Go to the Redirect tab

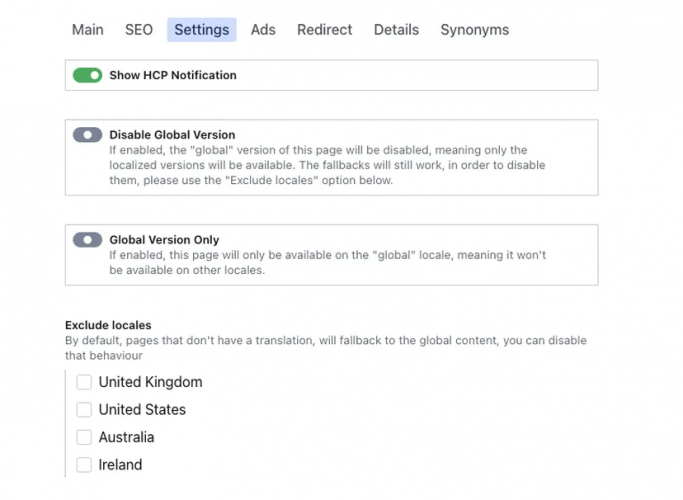click(x=325, y=30)
